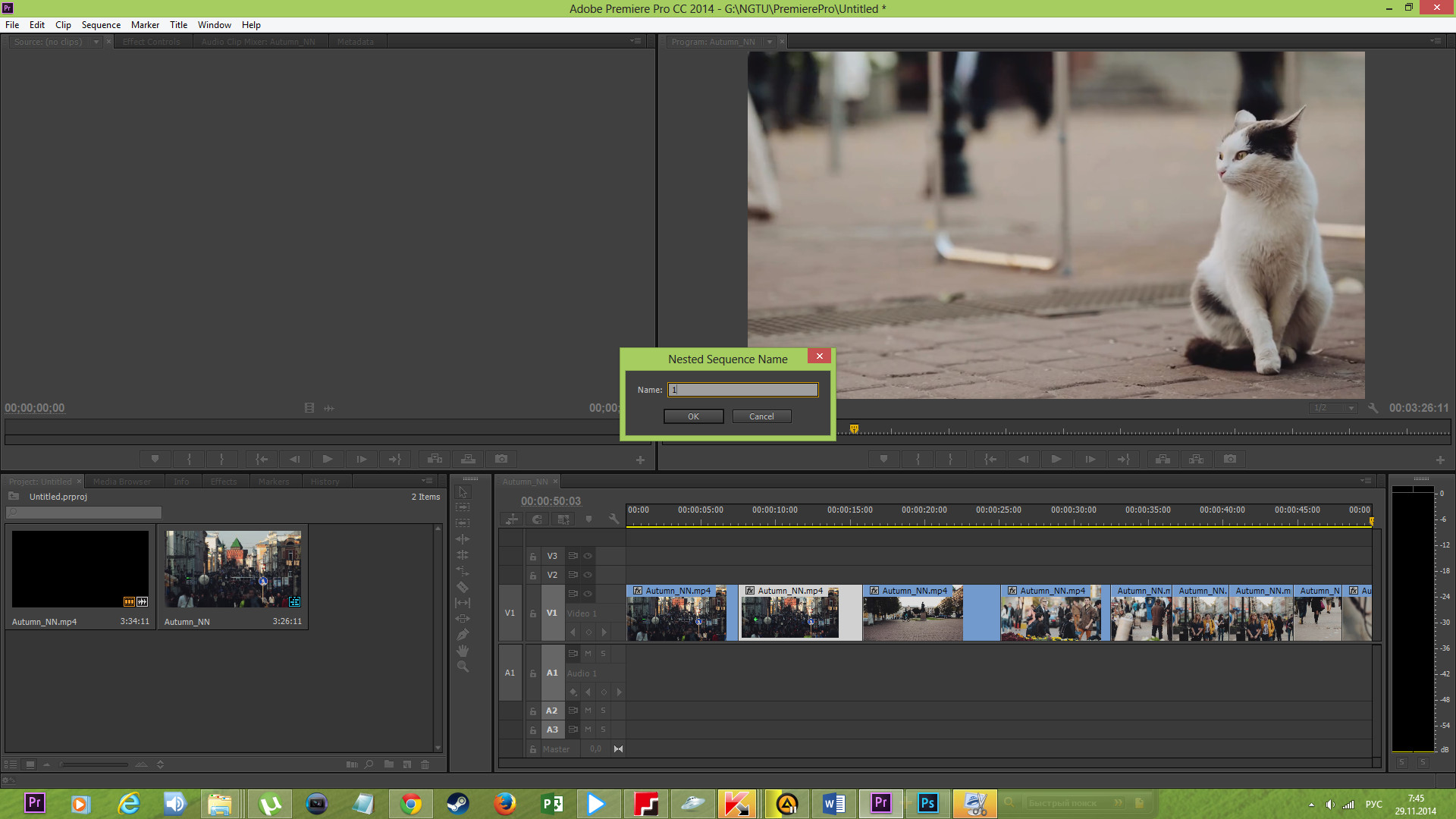Mute the A1 audio track

(588, 653)
